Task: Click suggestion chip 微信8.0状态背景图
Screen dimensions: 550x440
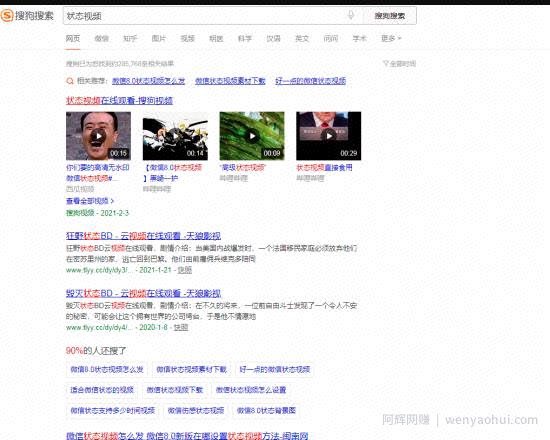Action: [x=266, y=411]
